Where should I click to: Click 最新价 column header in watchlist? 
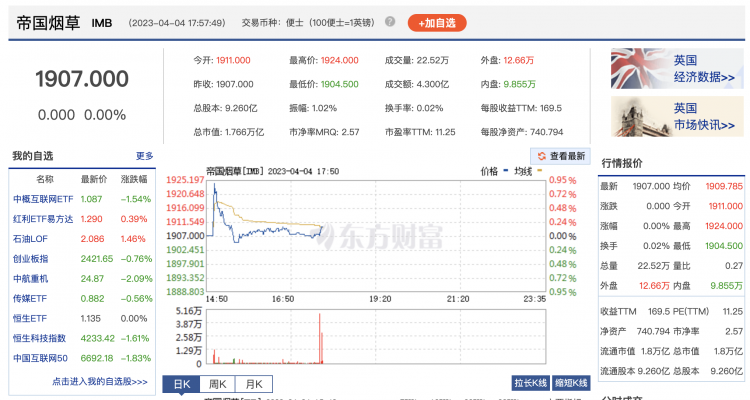click(x=94, y=179)
